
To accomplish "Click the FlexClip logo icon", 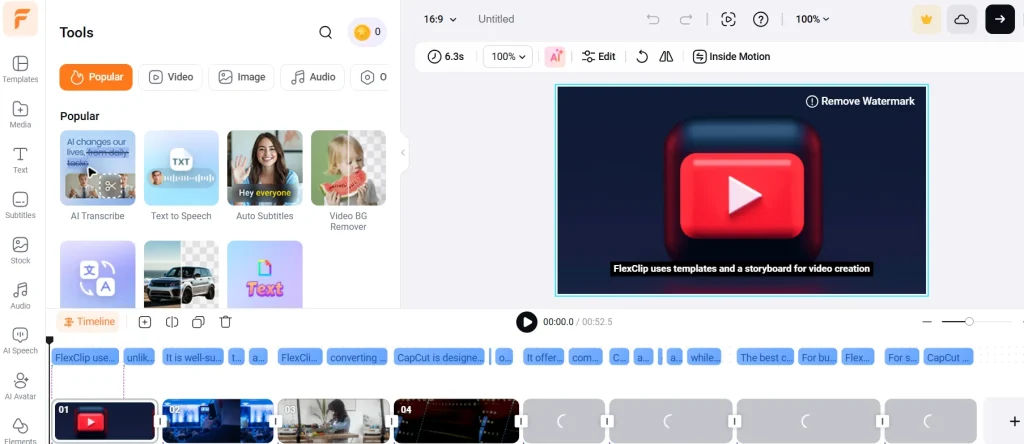I will click(20, 19).
